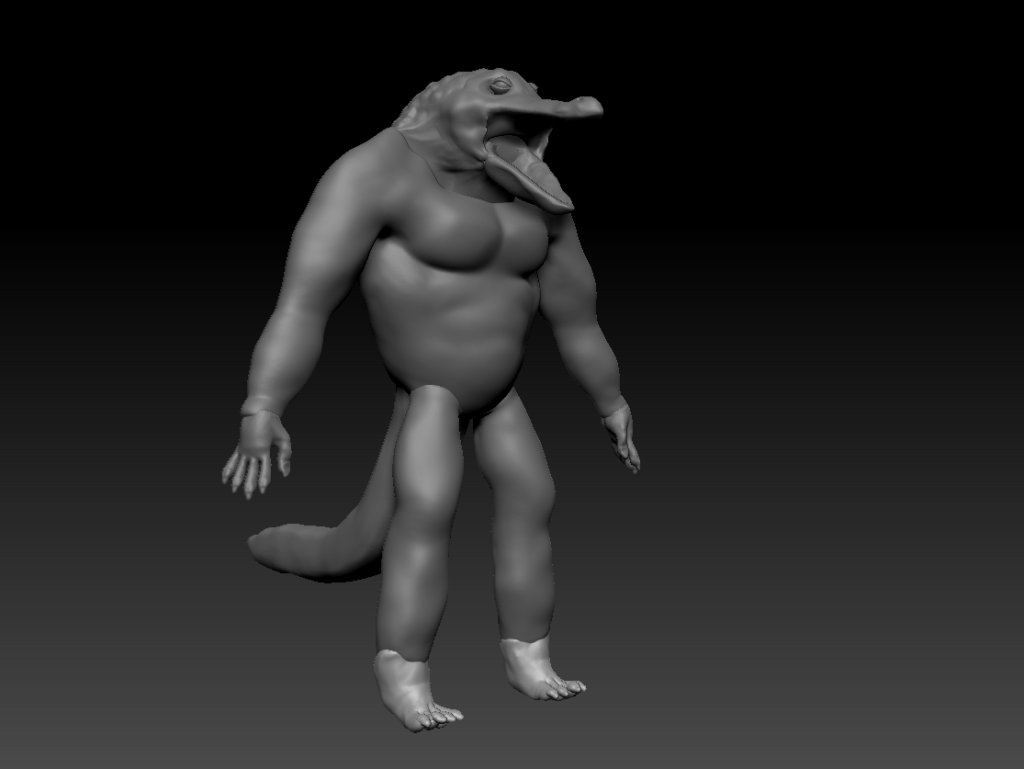Click the crocodile's eye on the head
This screenshot has height=769, width=1024.
[x=501, y=84]
